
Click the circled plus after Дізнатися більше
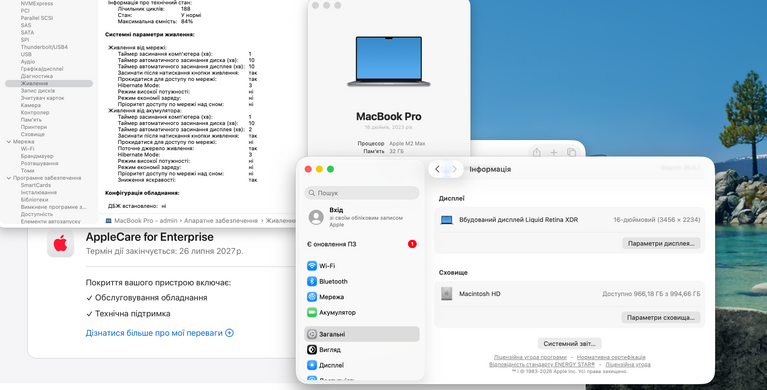point(229,333)
